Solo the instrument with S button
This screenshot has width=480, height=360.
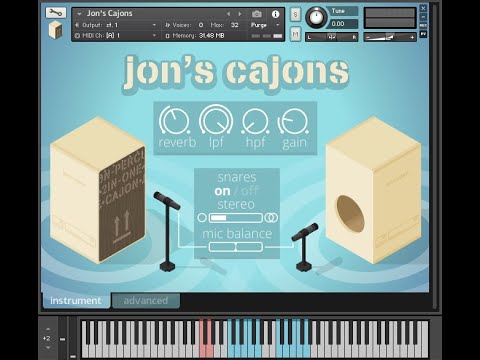(295, 15)
